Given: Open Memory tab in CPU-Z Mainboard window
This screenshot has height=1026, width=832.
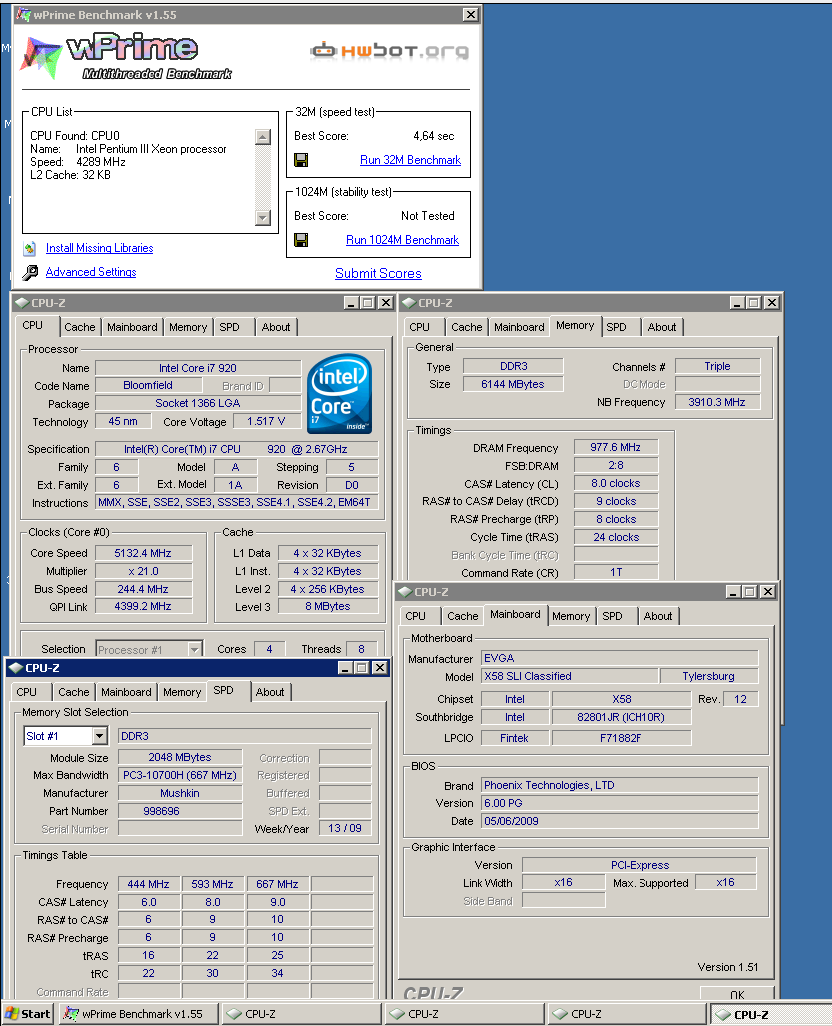Looking at the screenshot, I should (571, 616).
